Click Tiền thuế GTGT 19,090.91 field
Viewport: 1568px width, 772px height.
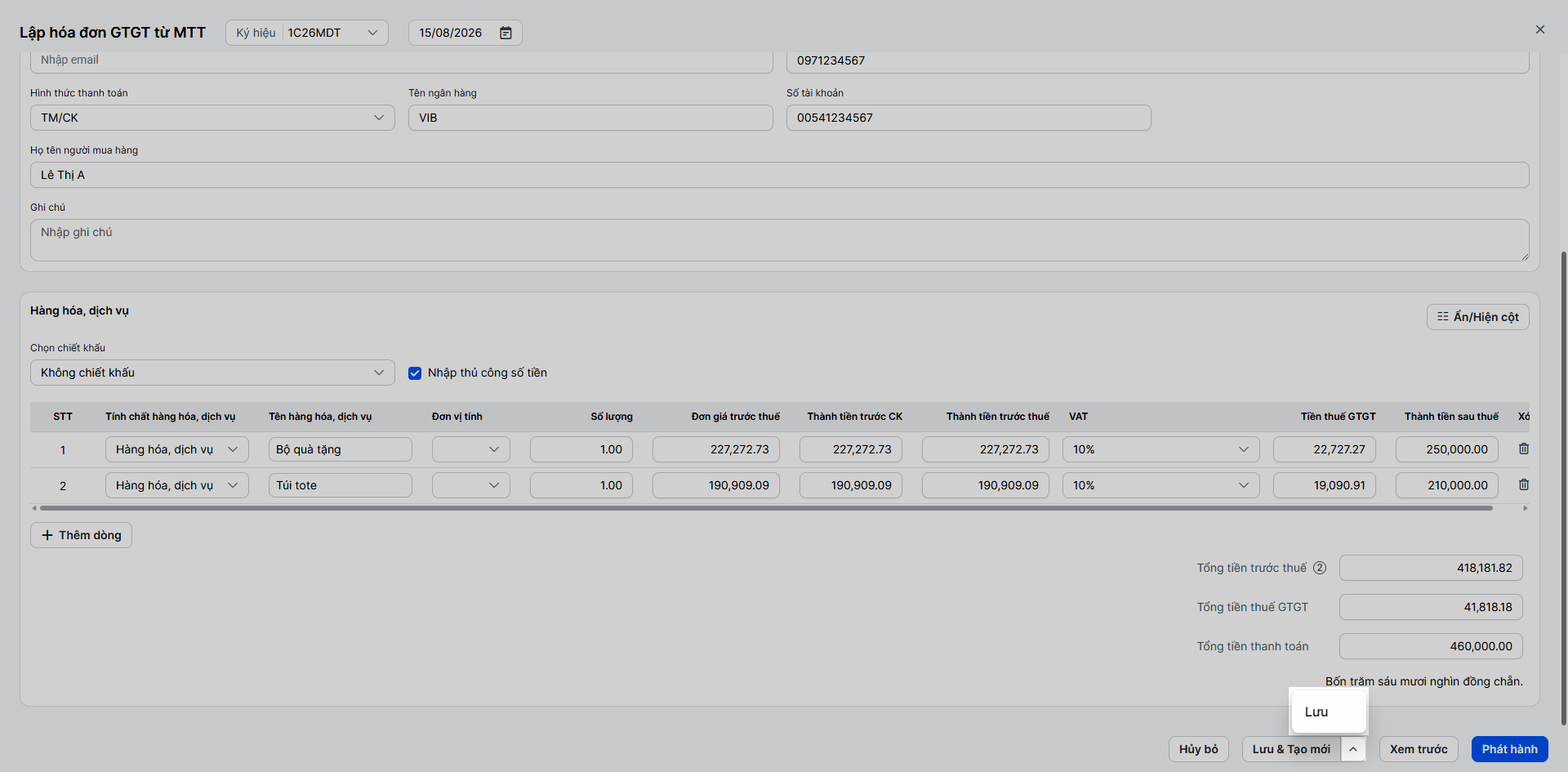[x=1325, y=485]
